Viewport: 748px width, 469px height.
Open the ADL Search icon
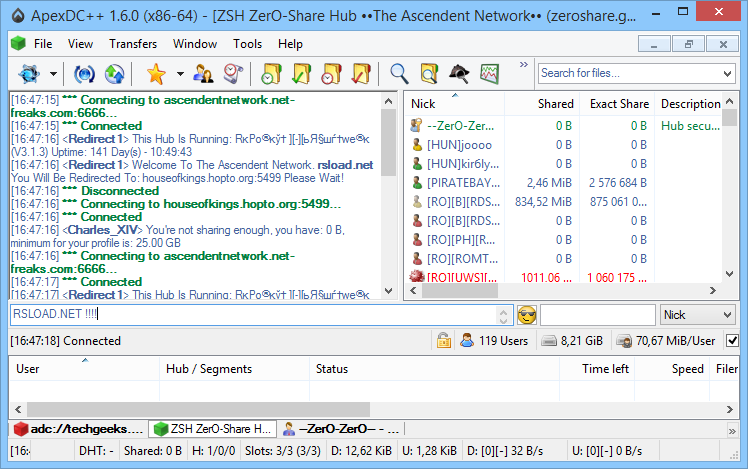click(x=429, y=74)
